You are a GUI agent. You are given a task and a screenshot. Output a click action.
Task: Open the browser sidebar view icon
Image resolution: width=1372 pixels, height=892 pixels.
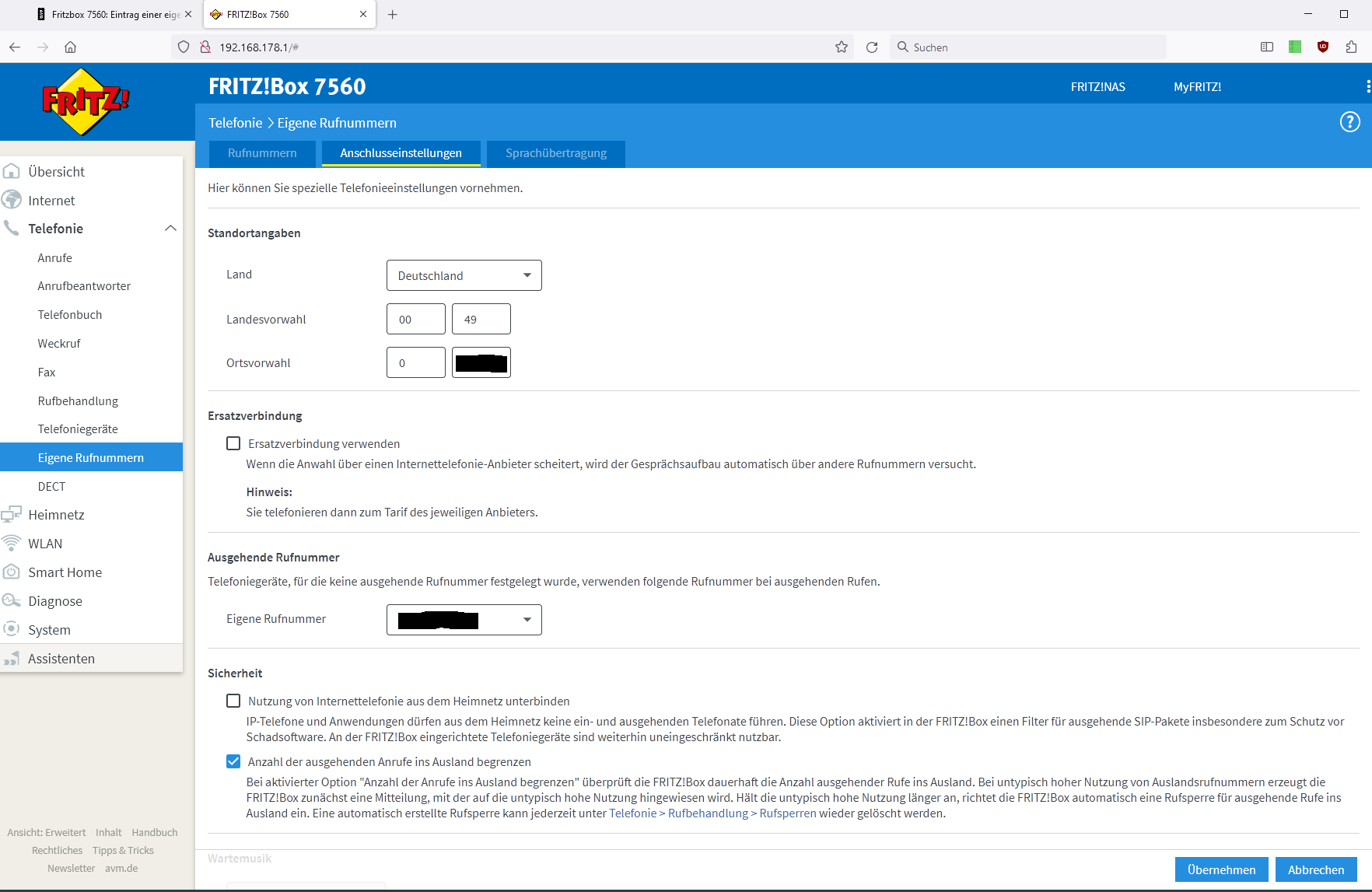click(1267, 47)
